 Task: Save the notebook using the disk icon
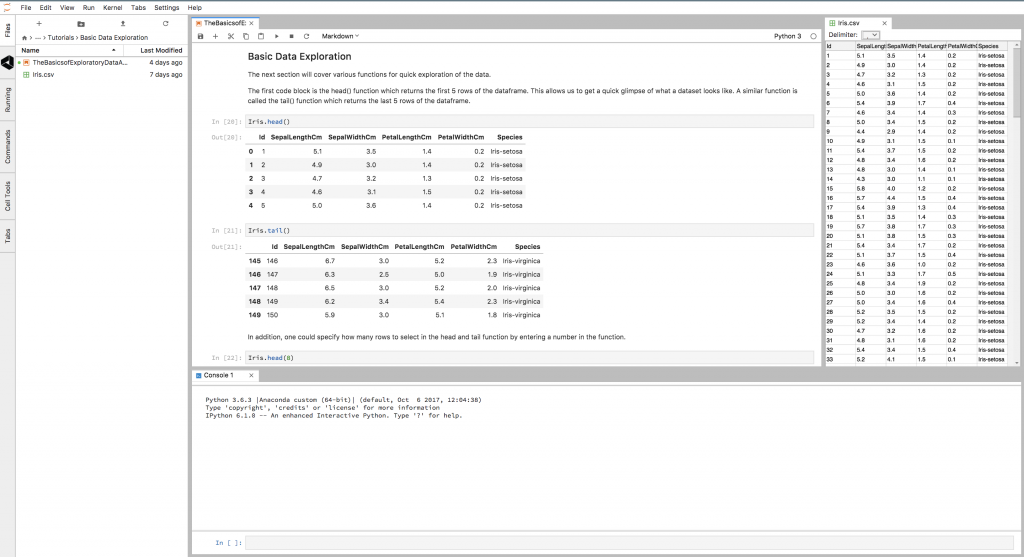click(x=200, y=36)
